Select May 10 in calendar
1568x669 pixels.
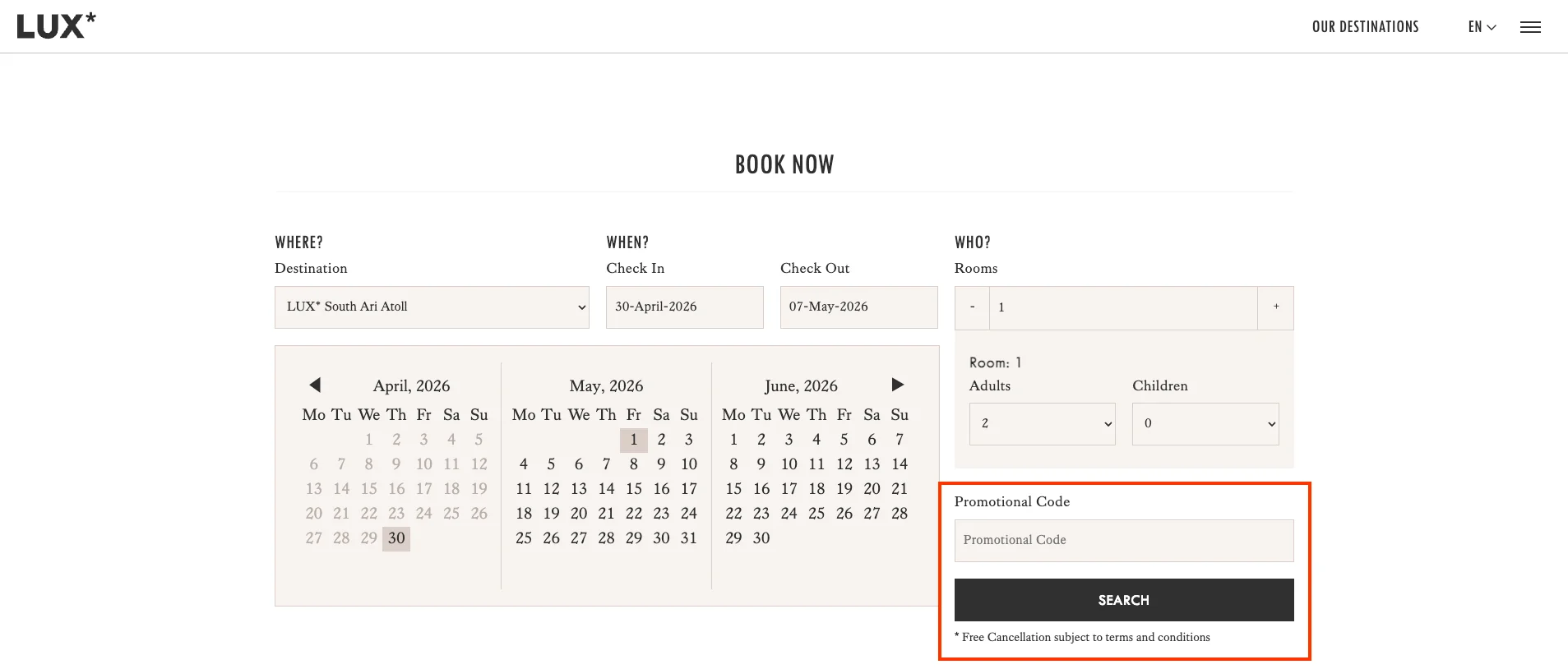[x=689, y=464]
